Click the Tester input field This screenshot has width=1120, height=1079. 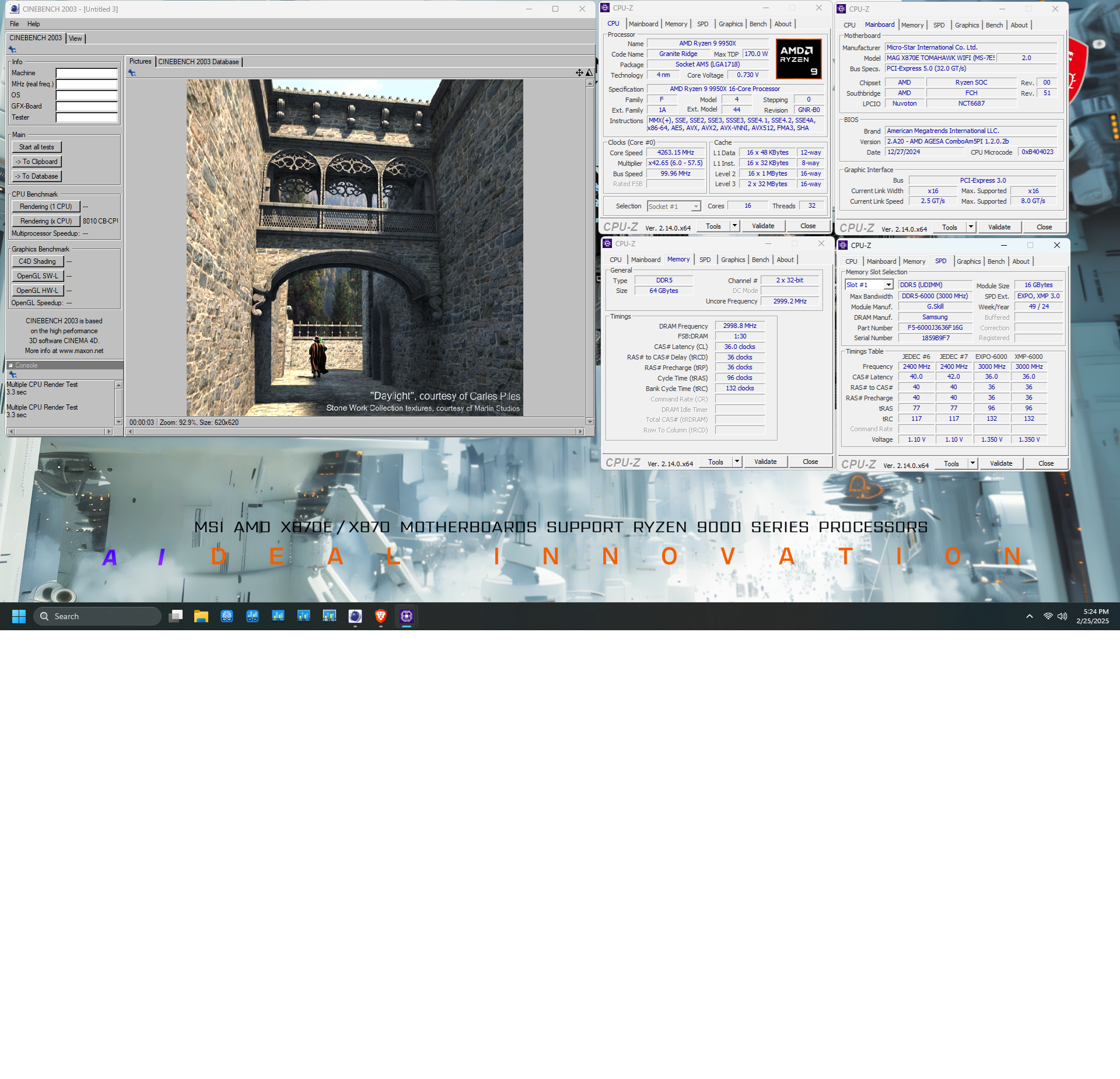87,117
